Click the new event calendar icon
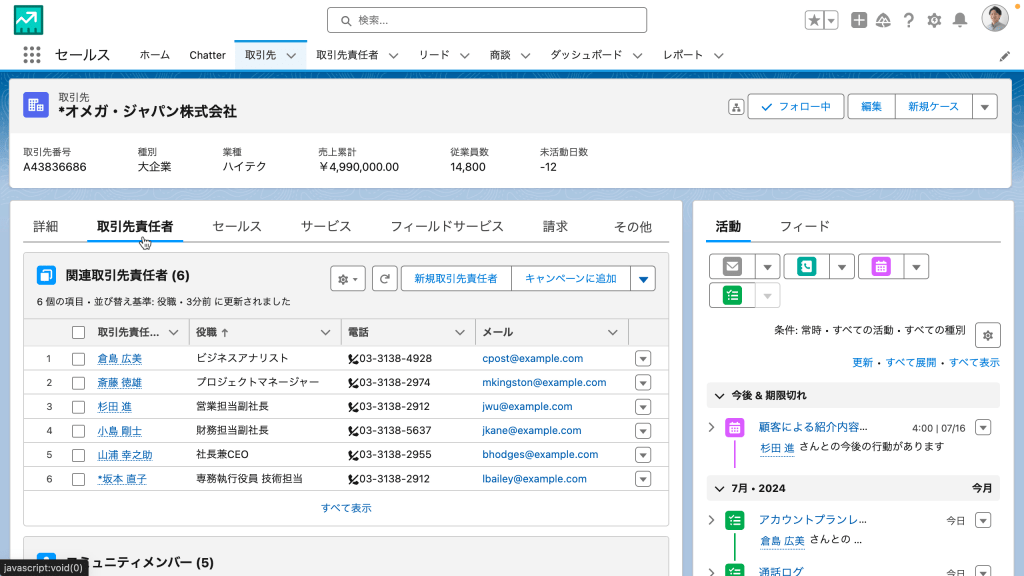Screen dimensions: 1024x576 (881, 266)
